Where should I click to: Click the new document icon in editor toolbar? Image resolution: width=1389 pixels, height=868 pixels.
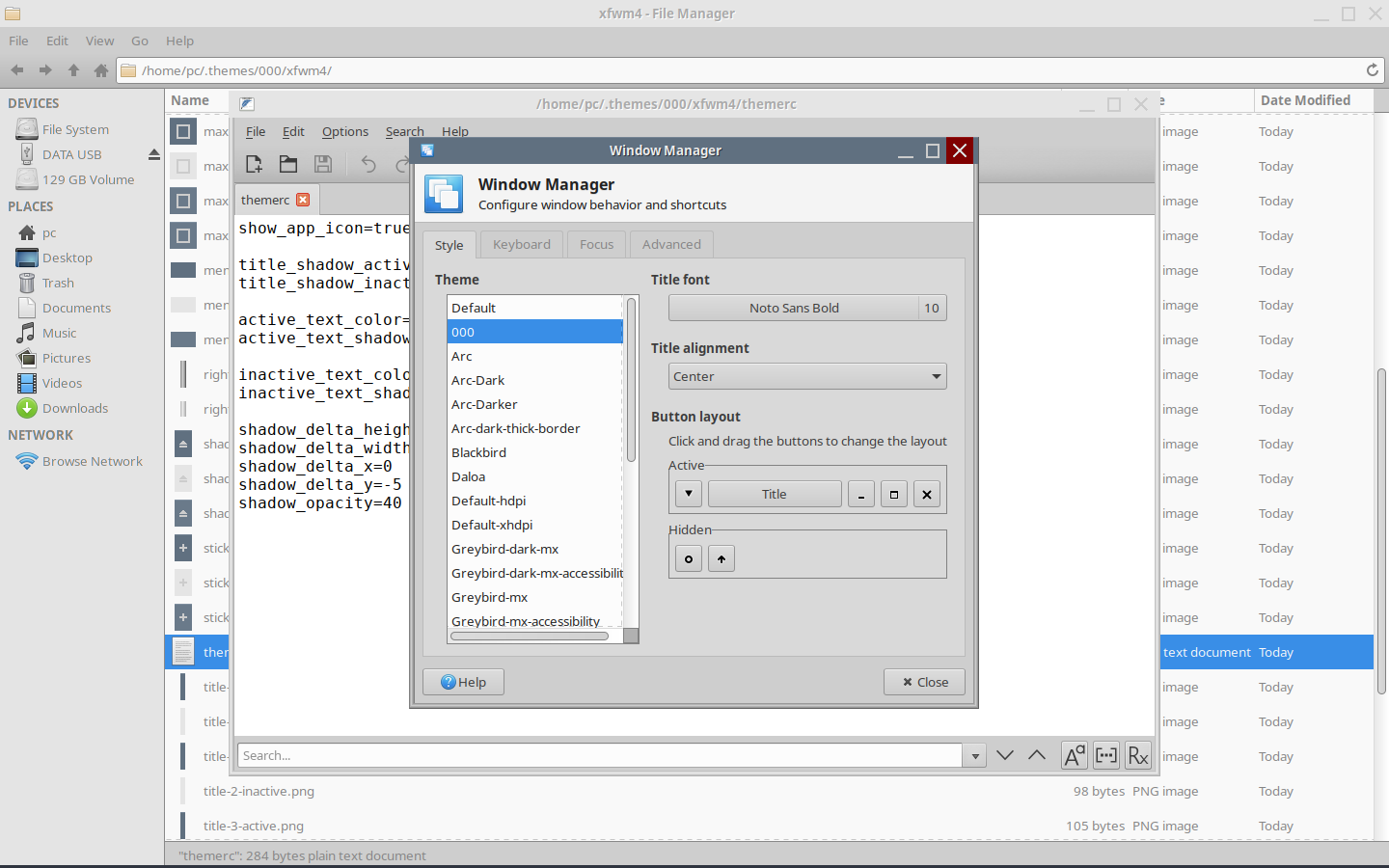coord(255,164)
